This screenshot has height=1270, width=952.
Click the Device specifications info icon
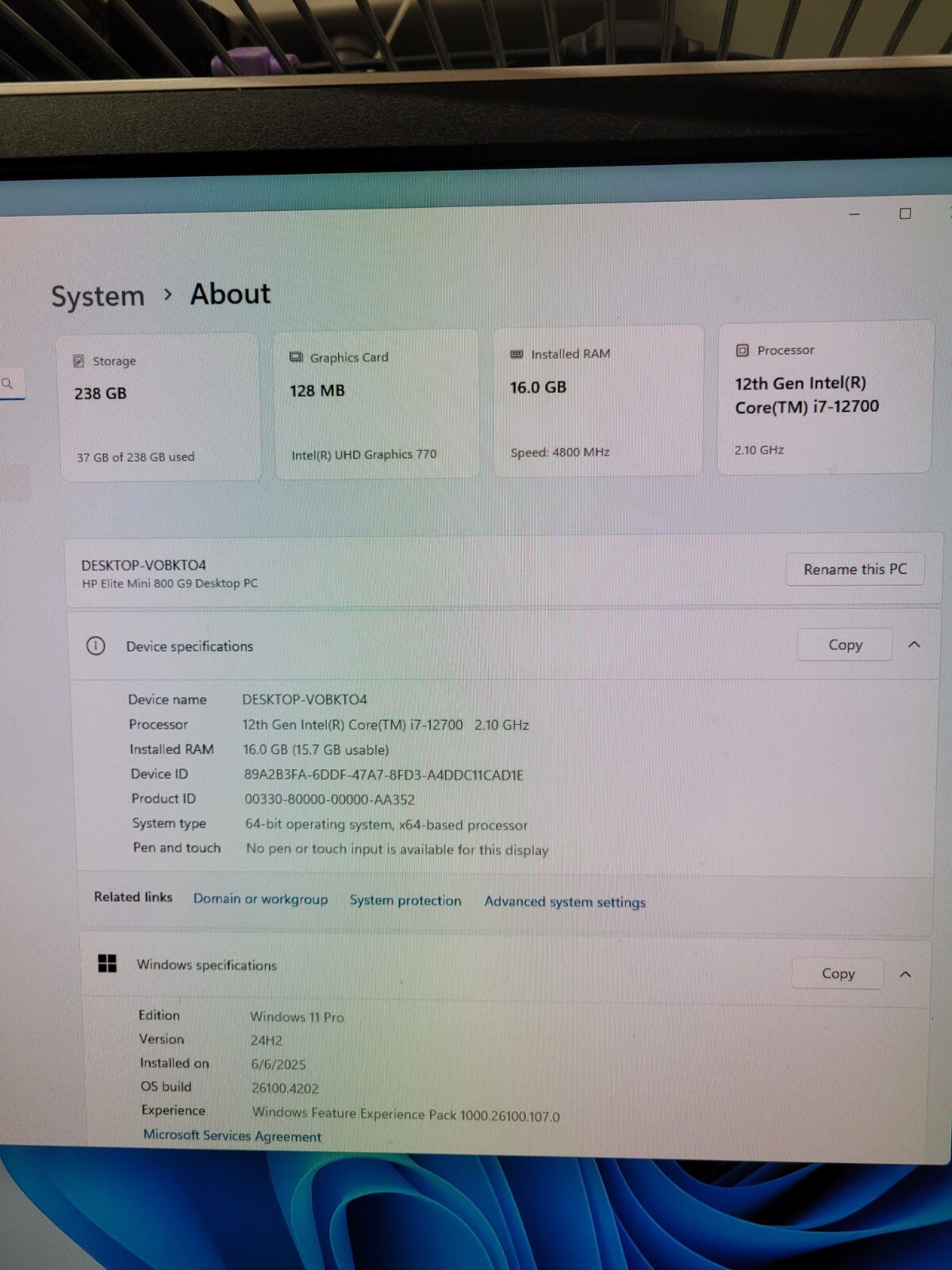tap(95, 646)
